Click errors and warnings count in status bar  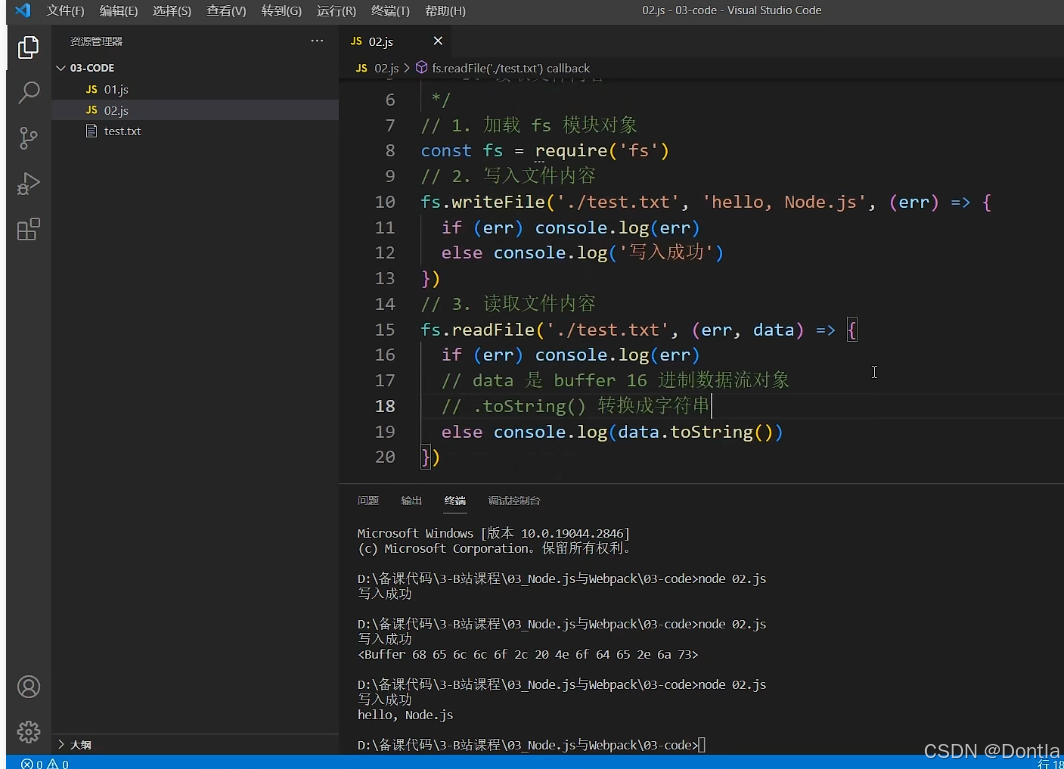pos(45,764)
